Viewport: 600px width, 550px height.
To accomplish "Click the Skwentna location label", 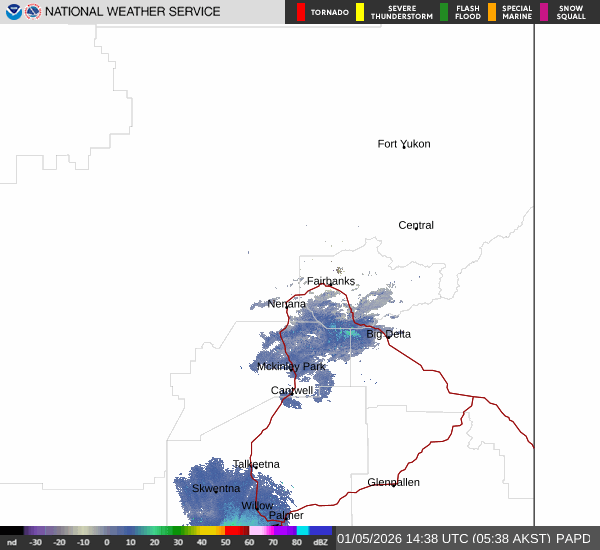I will click(x=216, y=488).
